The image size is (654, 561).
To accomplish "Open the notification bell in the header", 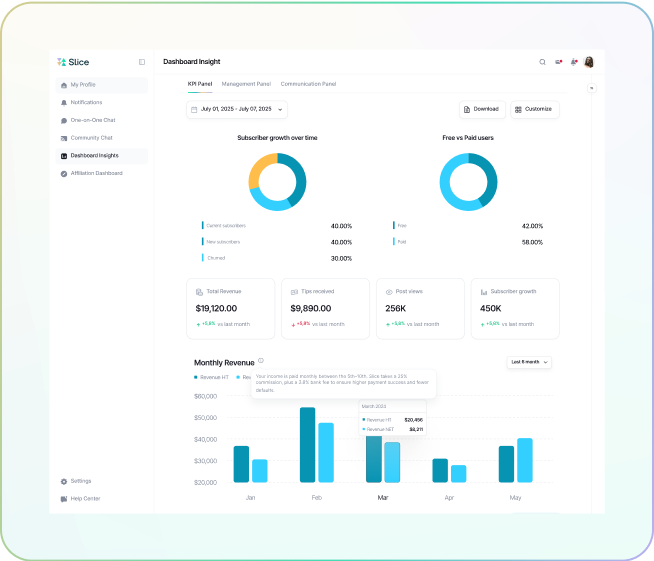I will (x=574, y=62).
